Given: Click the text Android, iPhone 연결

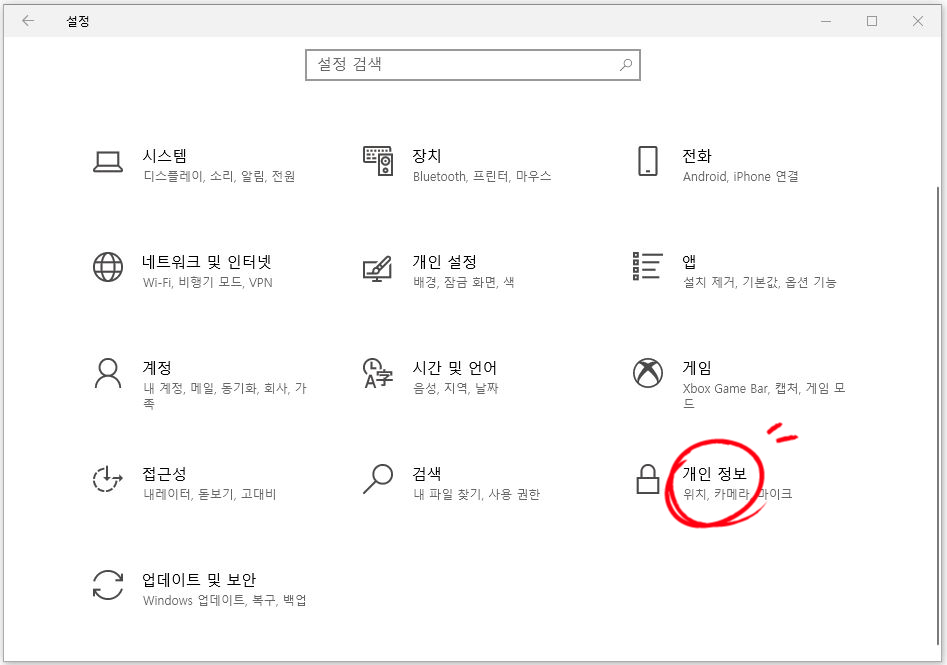Looking at the screenshot, I should (740, 176).
